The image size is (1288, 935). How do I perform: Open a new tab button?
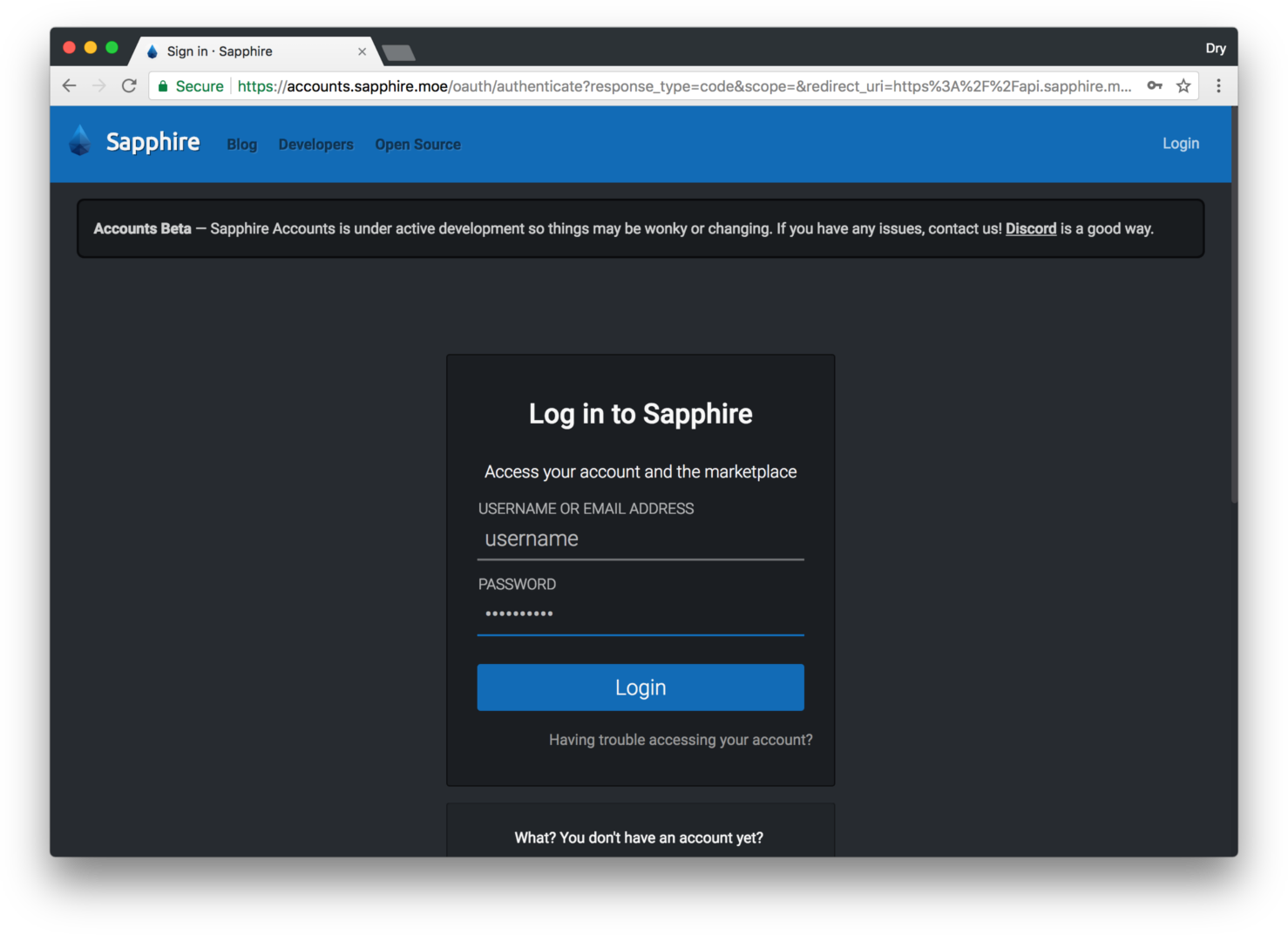click(x=399, y=53)
